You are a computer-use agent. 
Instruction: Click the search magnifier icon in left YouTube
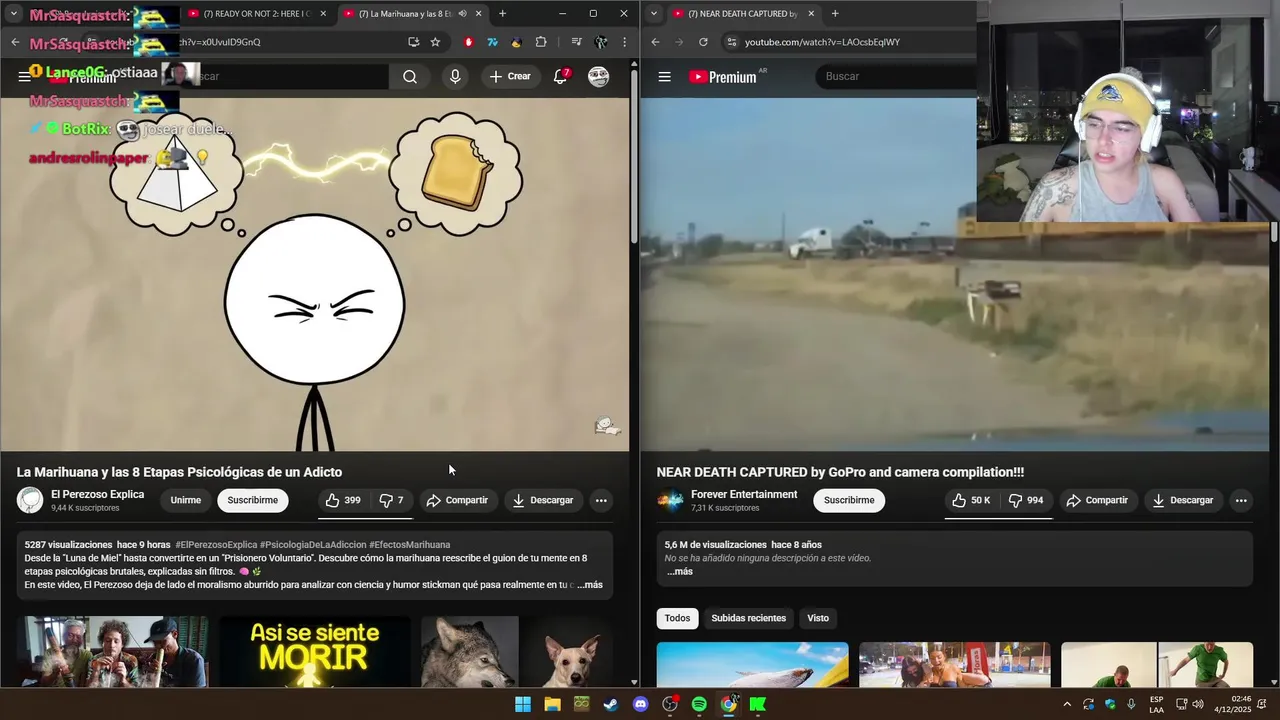410,76
